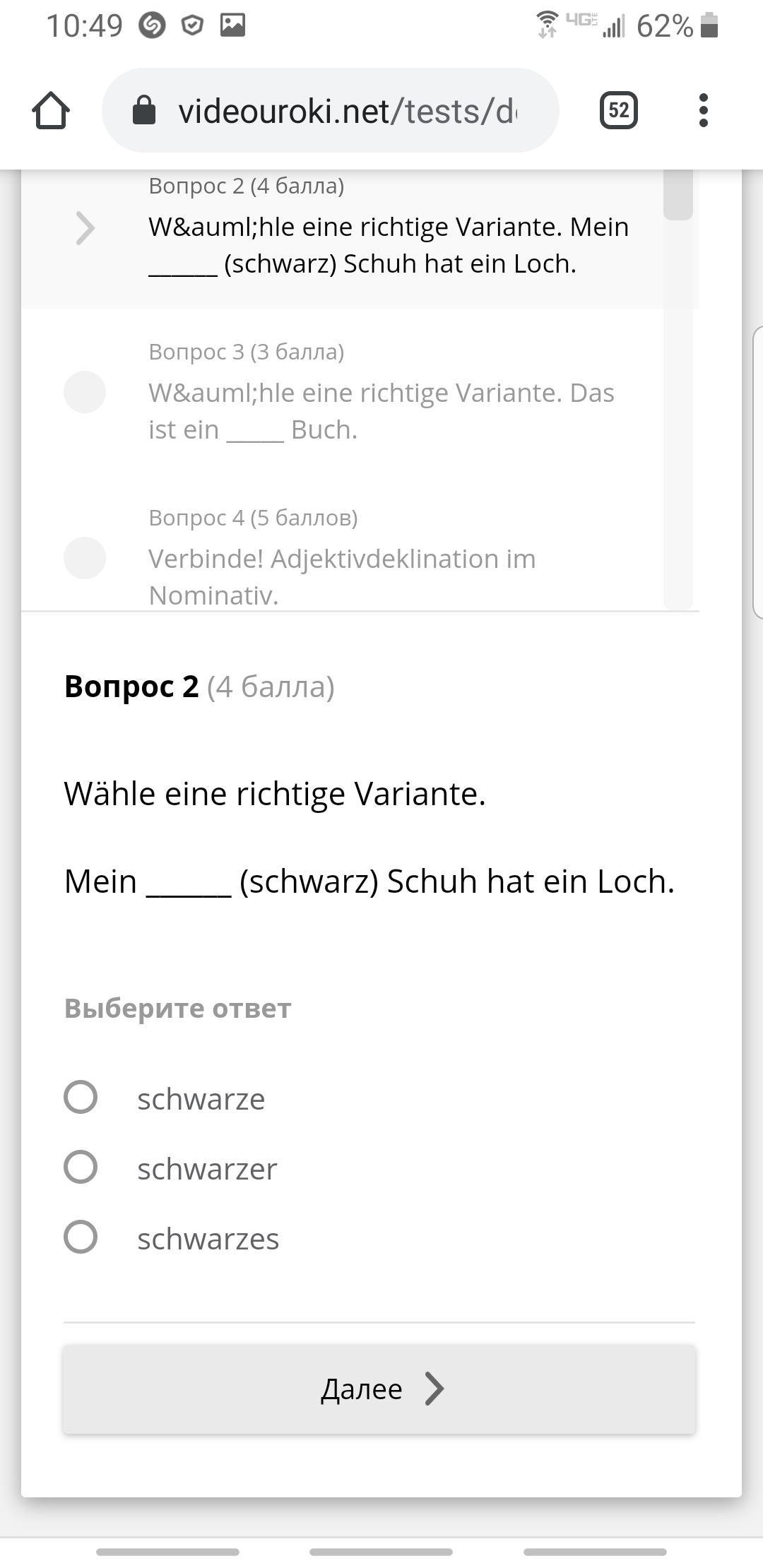Tap the circle marker beside Вопрос 3
The image size is (763, 1568).
click(x=85, y=392)
